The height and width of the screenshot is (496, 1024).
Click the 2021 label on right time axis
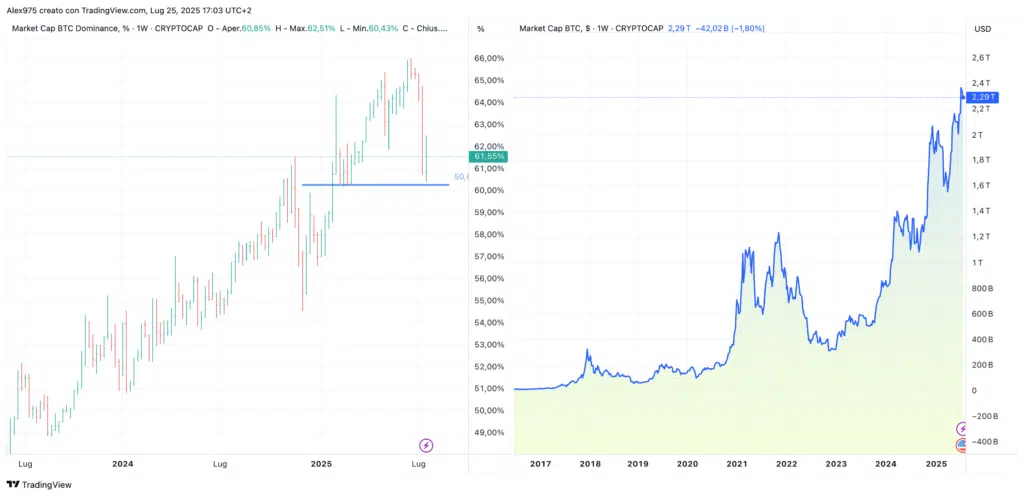click(737, 464)
